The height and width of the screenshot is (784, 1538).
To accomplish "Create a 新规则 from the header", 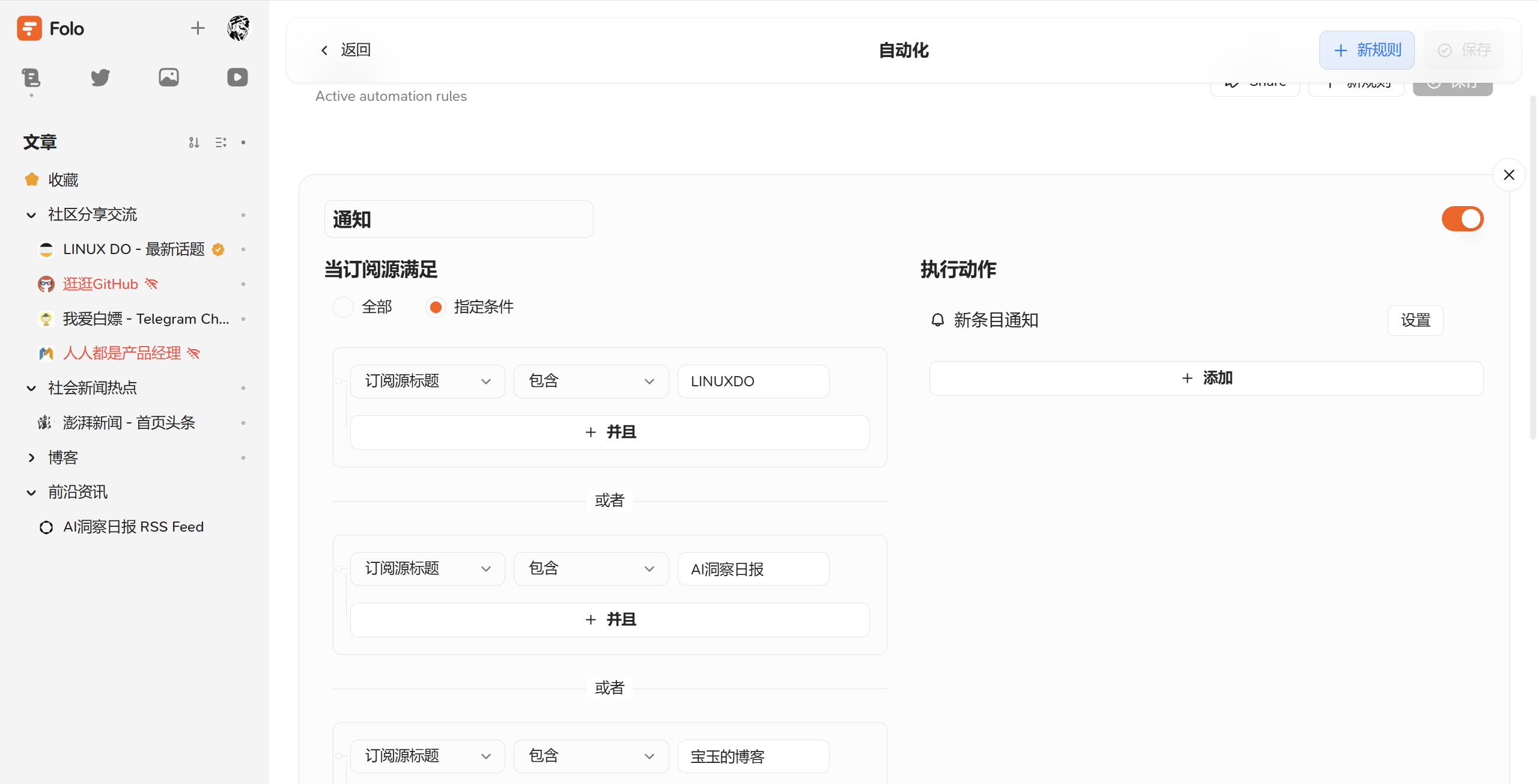I will (x=1367, y=50).
